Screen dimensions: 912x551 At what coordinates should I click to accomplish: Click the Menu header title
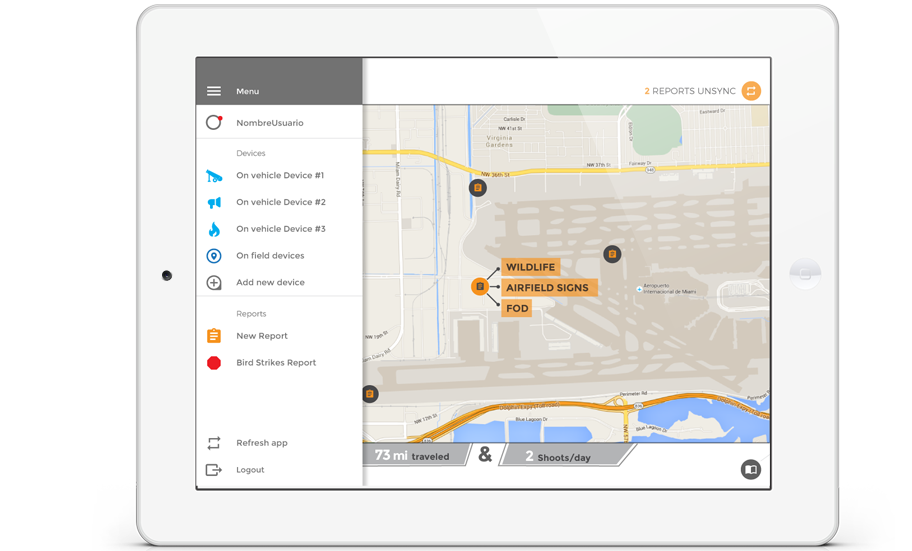coord(248,91)
